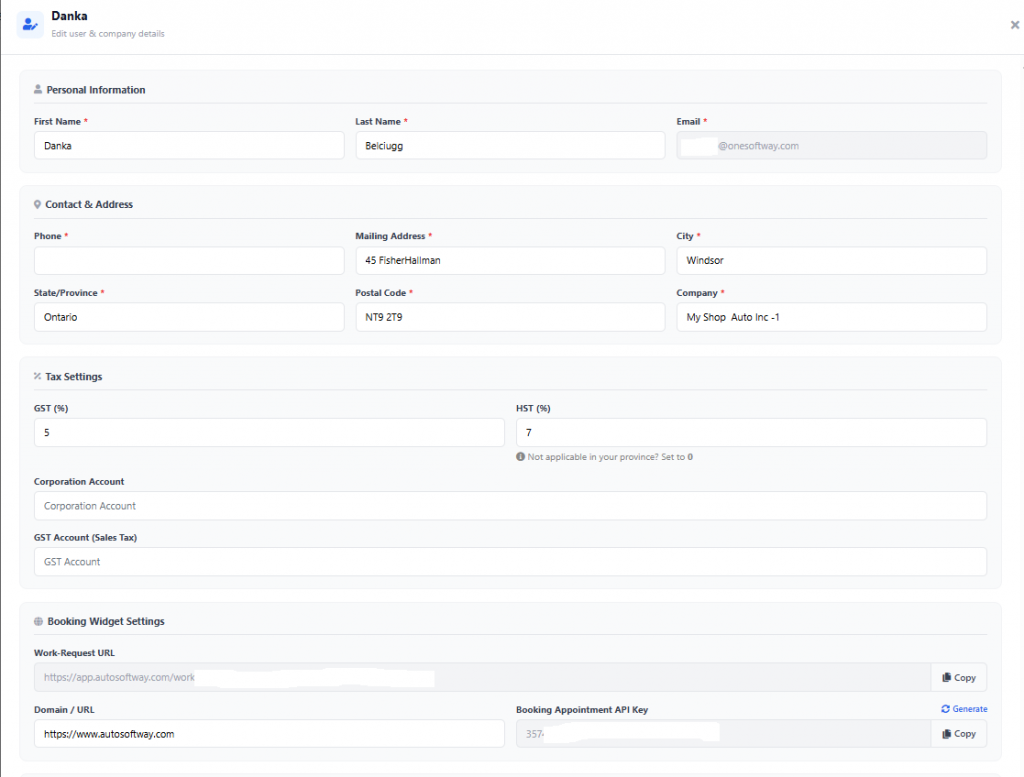
Task: Focus the Corporation Account field
Action: [x=509, y=506]
